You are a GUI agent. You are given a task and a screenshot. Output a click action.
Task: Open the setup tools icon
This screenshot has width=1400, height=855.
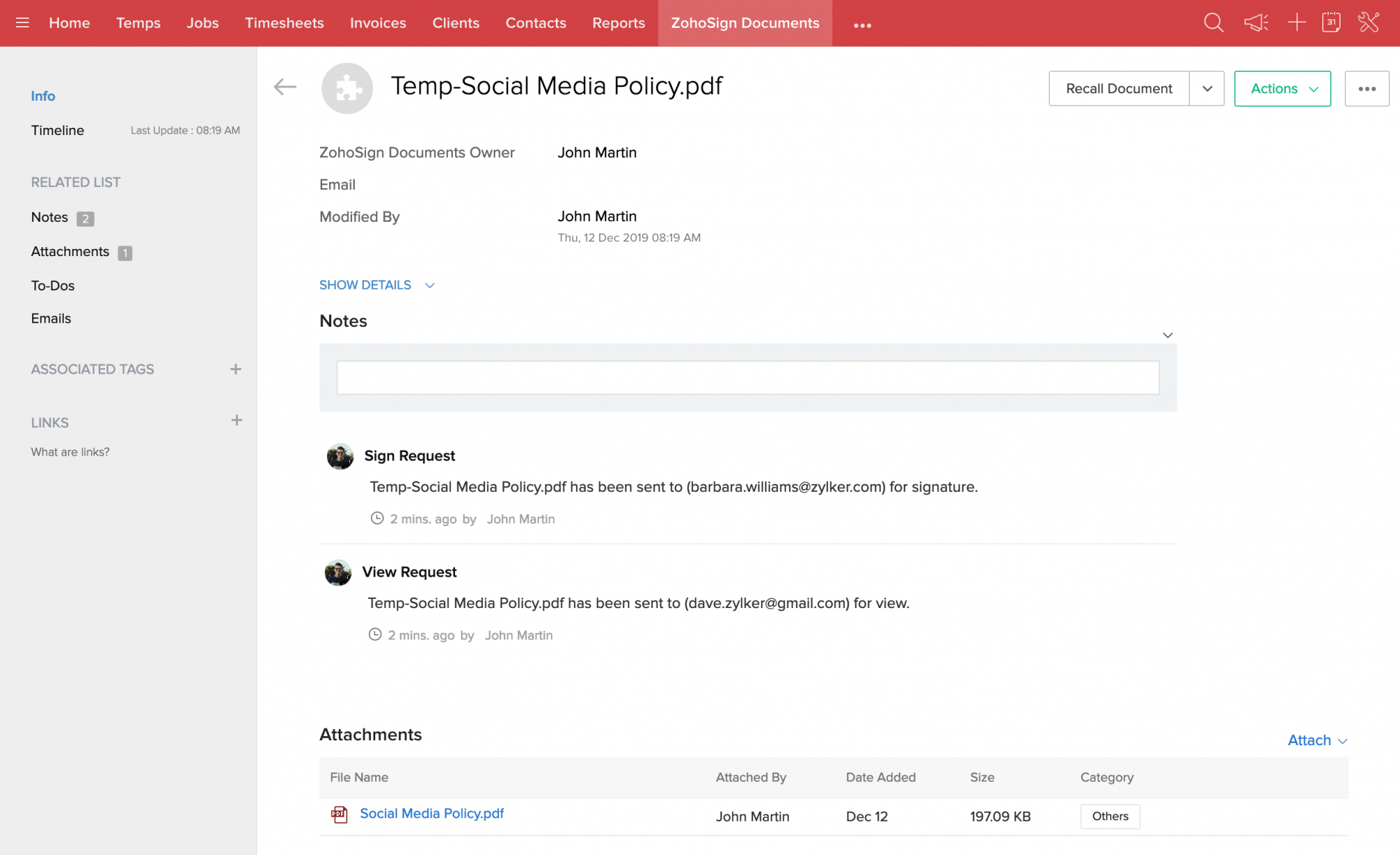1368,22
